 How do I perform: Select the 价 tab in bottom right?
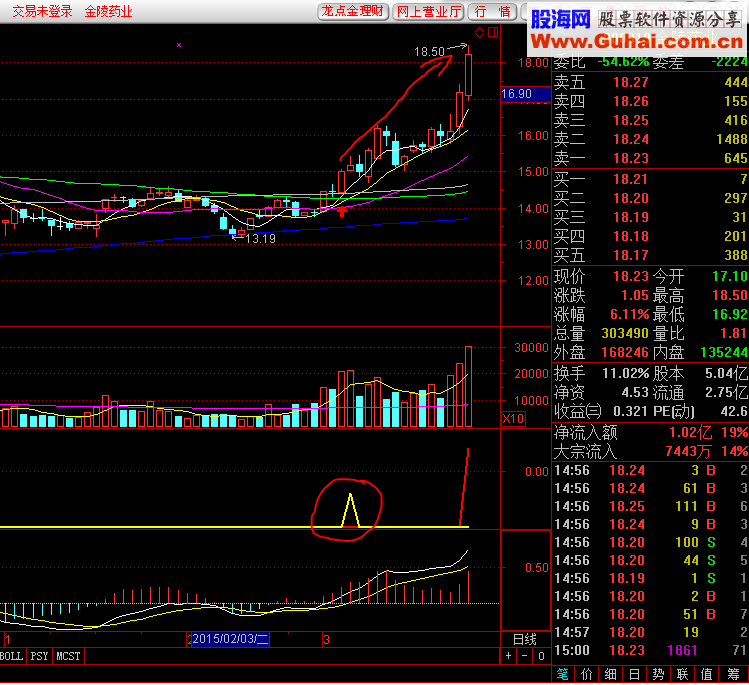coord(586,674)
